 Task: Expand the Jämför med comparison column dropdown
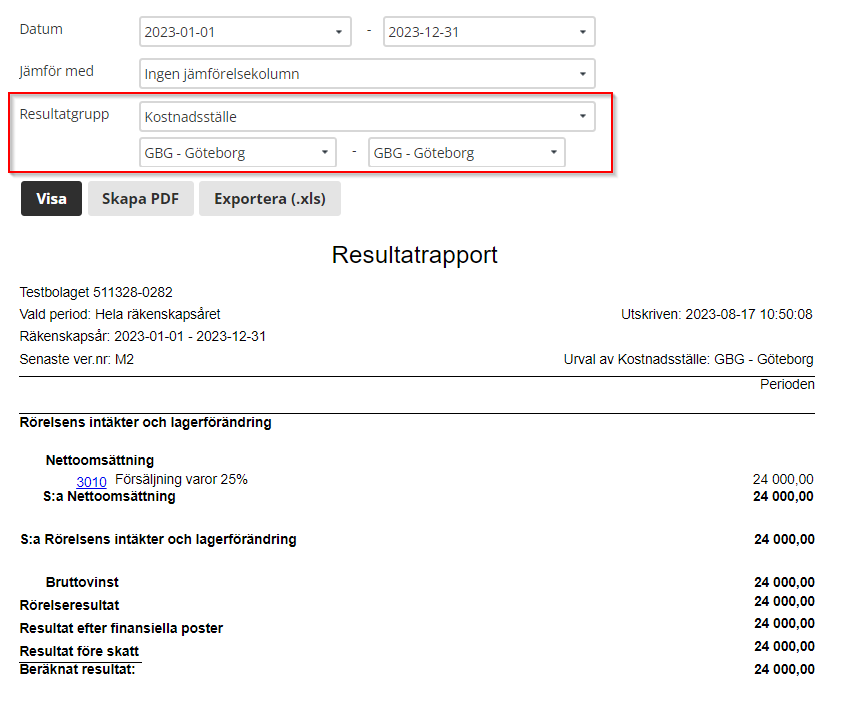[x=367, y=74]
